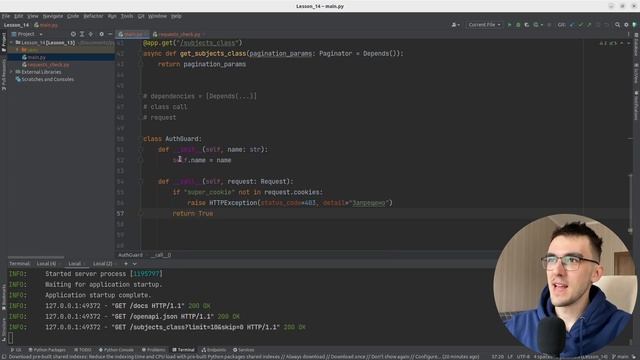Click Lesson_14 in the navigation bar
Image resolution: width=640 pixels, height=360 pixels.
point(16,25)
